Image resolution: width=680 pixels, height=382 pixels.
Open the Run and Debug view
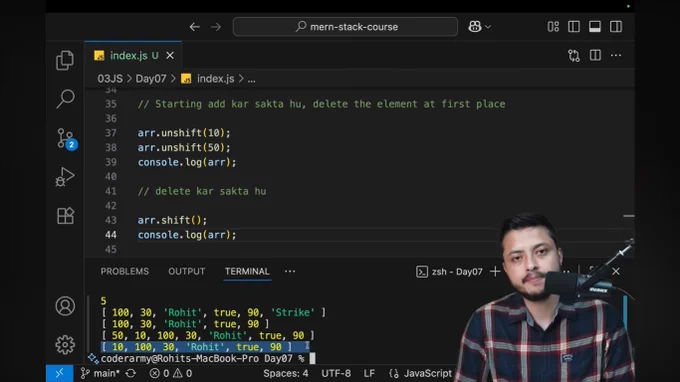(x=65, y=177)
